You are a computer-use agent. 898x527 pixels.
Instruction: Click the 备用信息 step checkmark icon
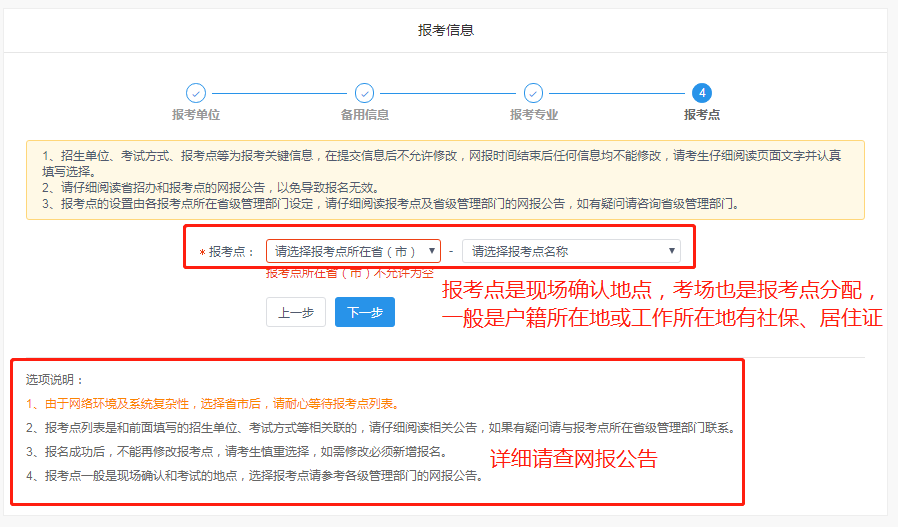(364, 93)
